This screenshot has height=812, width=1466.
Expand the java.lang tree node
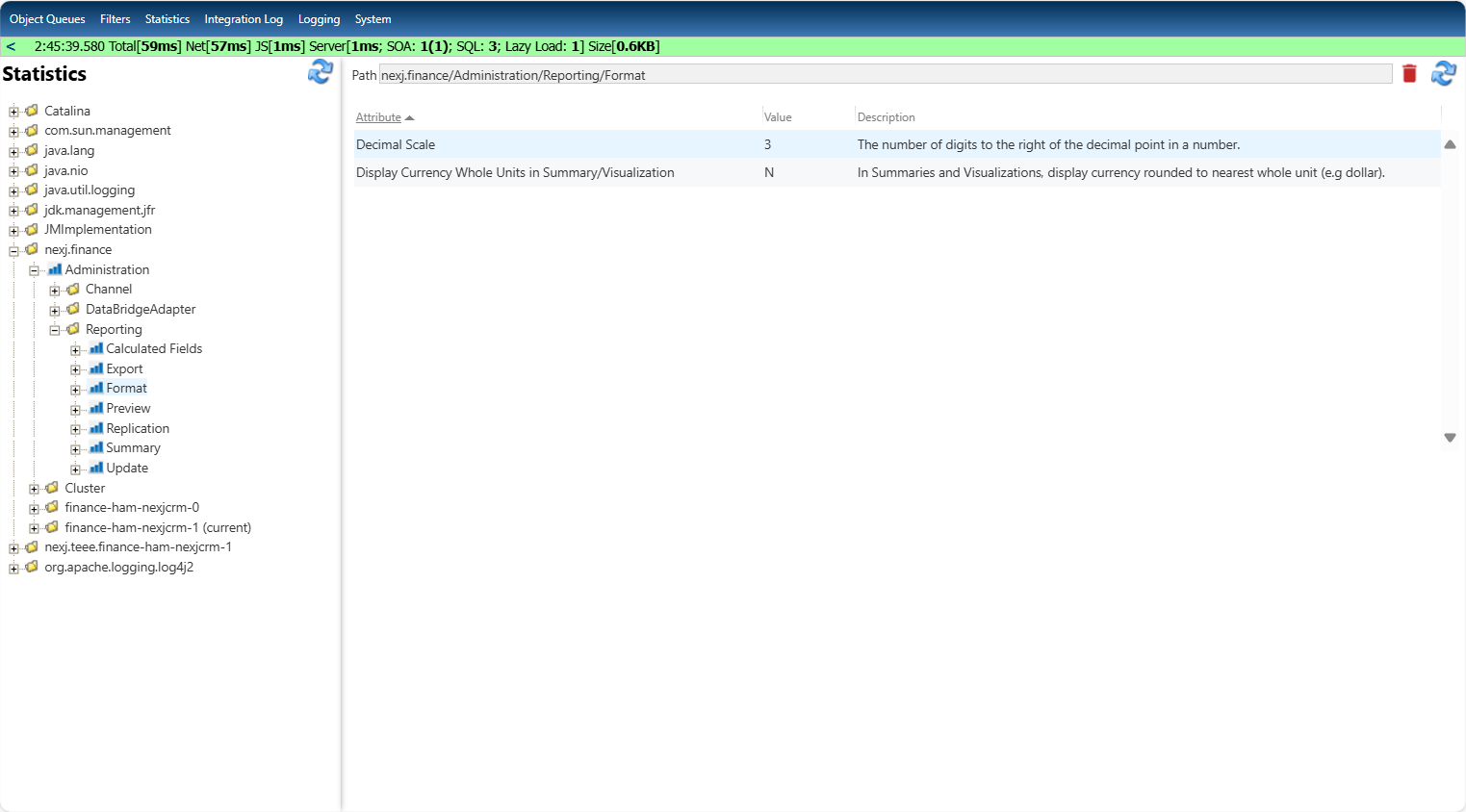[x=13, y=151]
